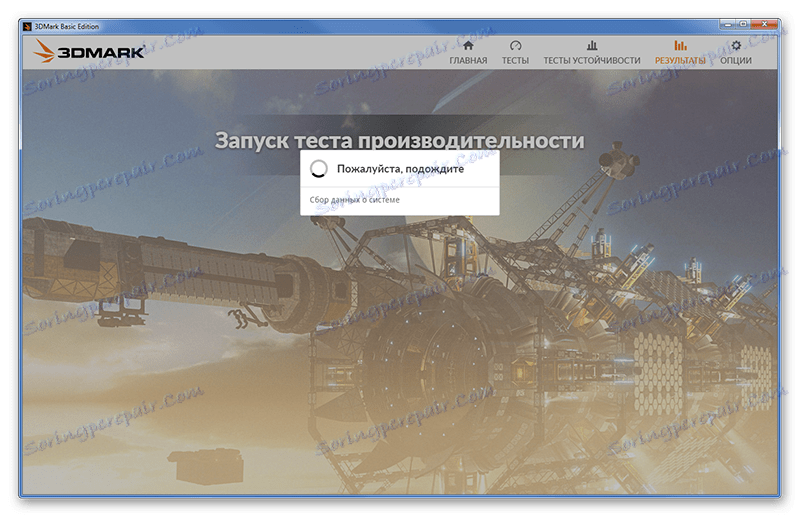Maximize the 3DMark window
This screenshot has height=517, width=800.
coord(743,24)
